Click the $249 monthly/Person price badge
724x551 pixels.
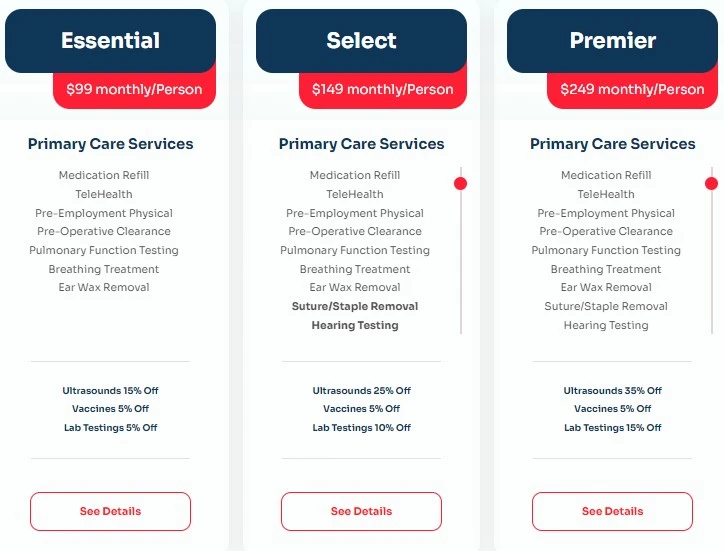[x=633, y=90]
